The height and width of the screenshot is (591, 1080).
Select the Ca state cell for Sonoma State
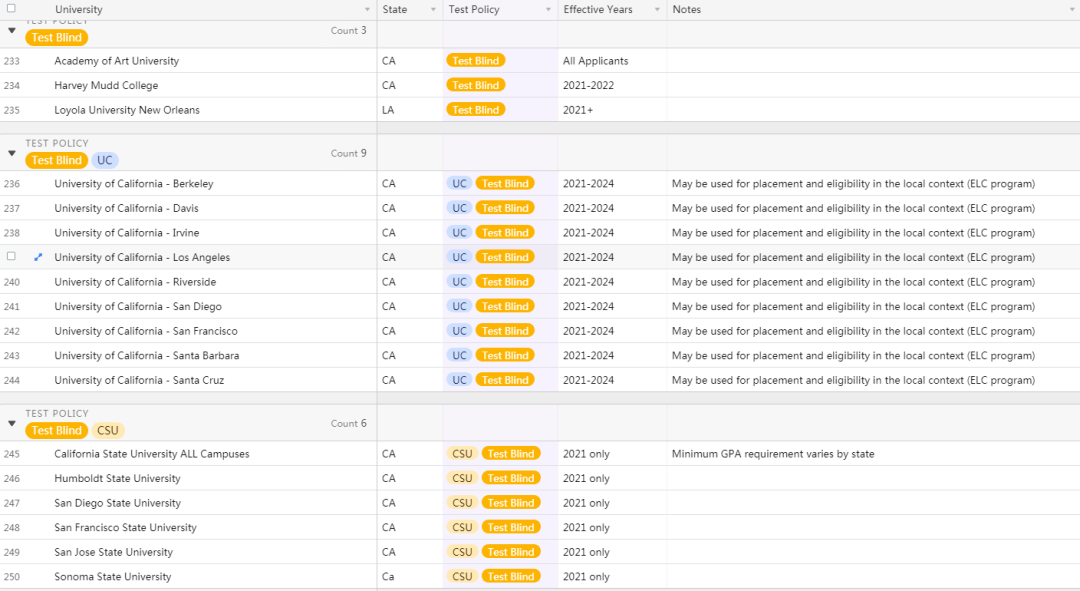[x=410, y=577]
